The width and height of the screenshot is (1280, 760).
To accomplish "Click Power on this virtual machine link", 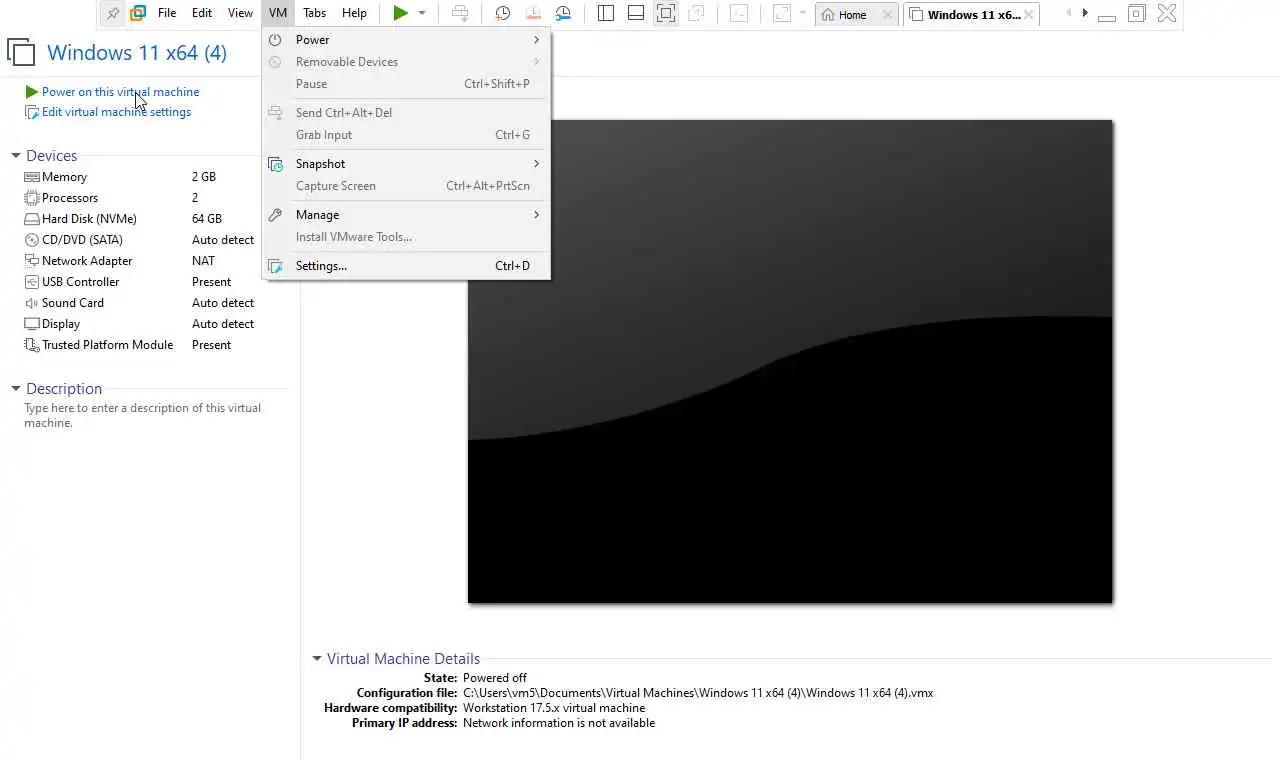I will (120, 92).
